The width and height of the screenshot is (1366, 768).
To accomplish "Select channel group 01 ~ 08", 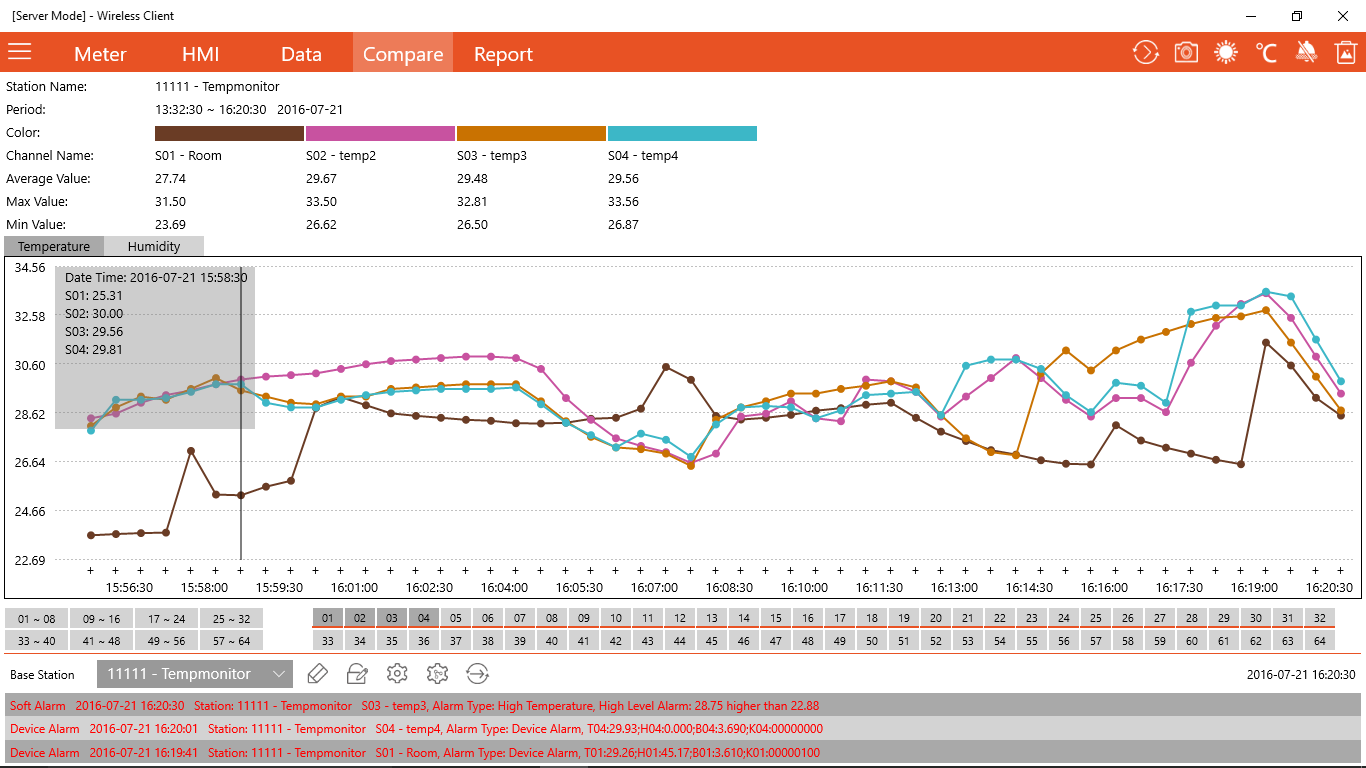I will pos(37,618).
